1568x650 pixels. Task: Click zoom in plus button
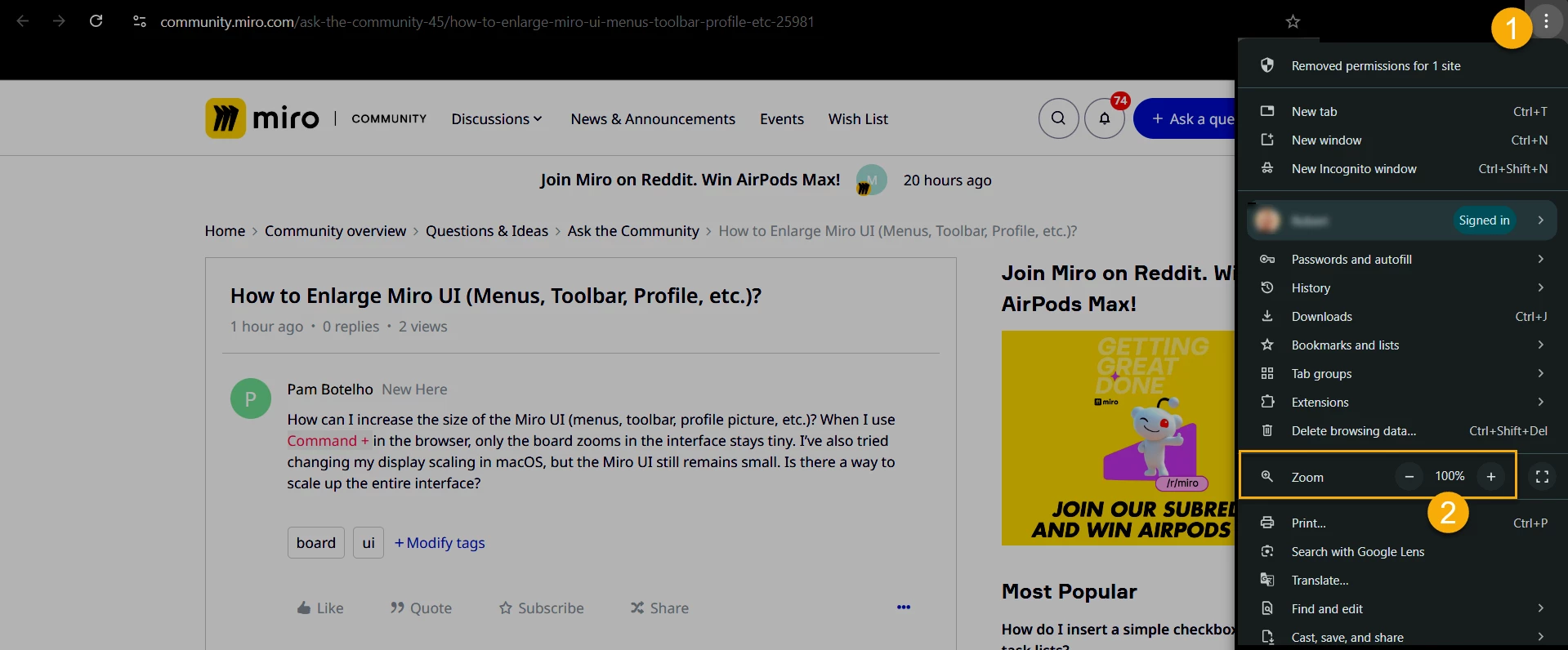(x=1490, y=476)
